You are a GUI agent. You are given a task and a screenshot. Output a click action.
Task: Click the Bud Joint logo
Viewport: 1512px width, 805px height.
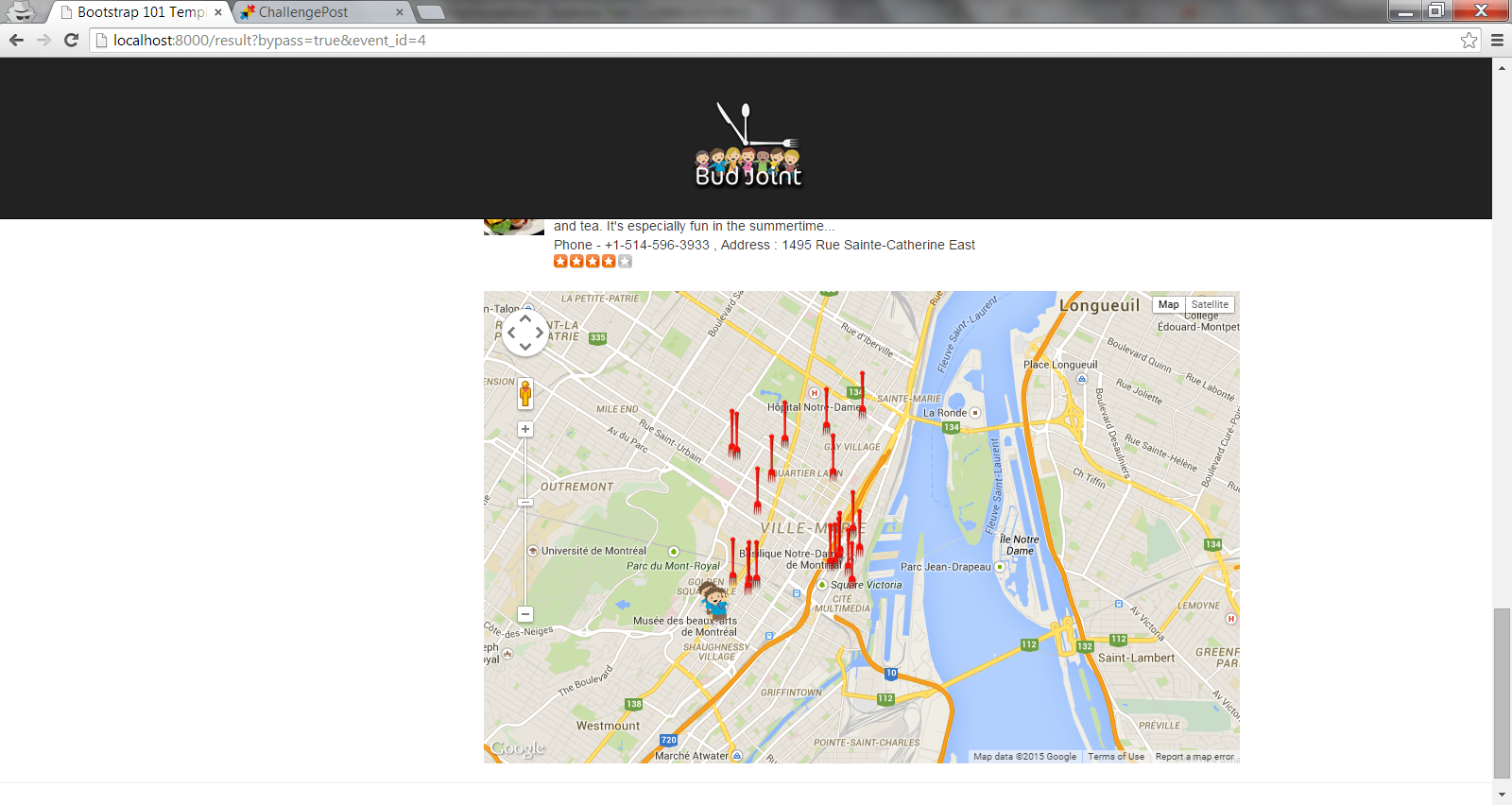point(748,145)
